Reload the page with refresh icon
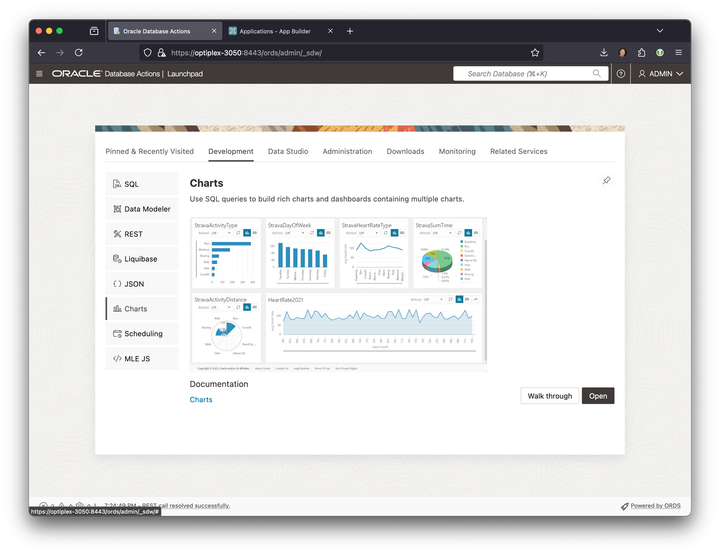Screen dimensions: 720x554 tap(79, 53)
